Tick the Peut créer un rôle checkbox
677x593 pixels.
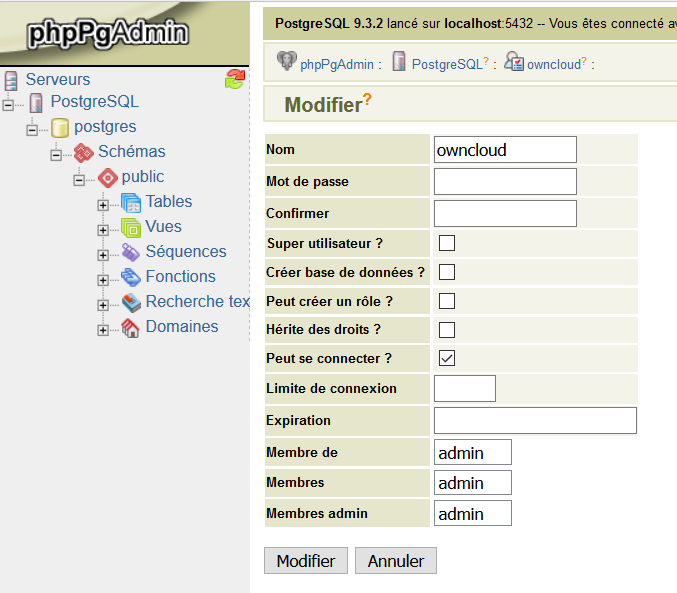coord(447,301)
